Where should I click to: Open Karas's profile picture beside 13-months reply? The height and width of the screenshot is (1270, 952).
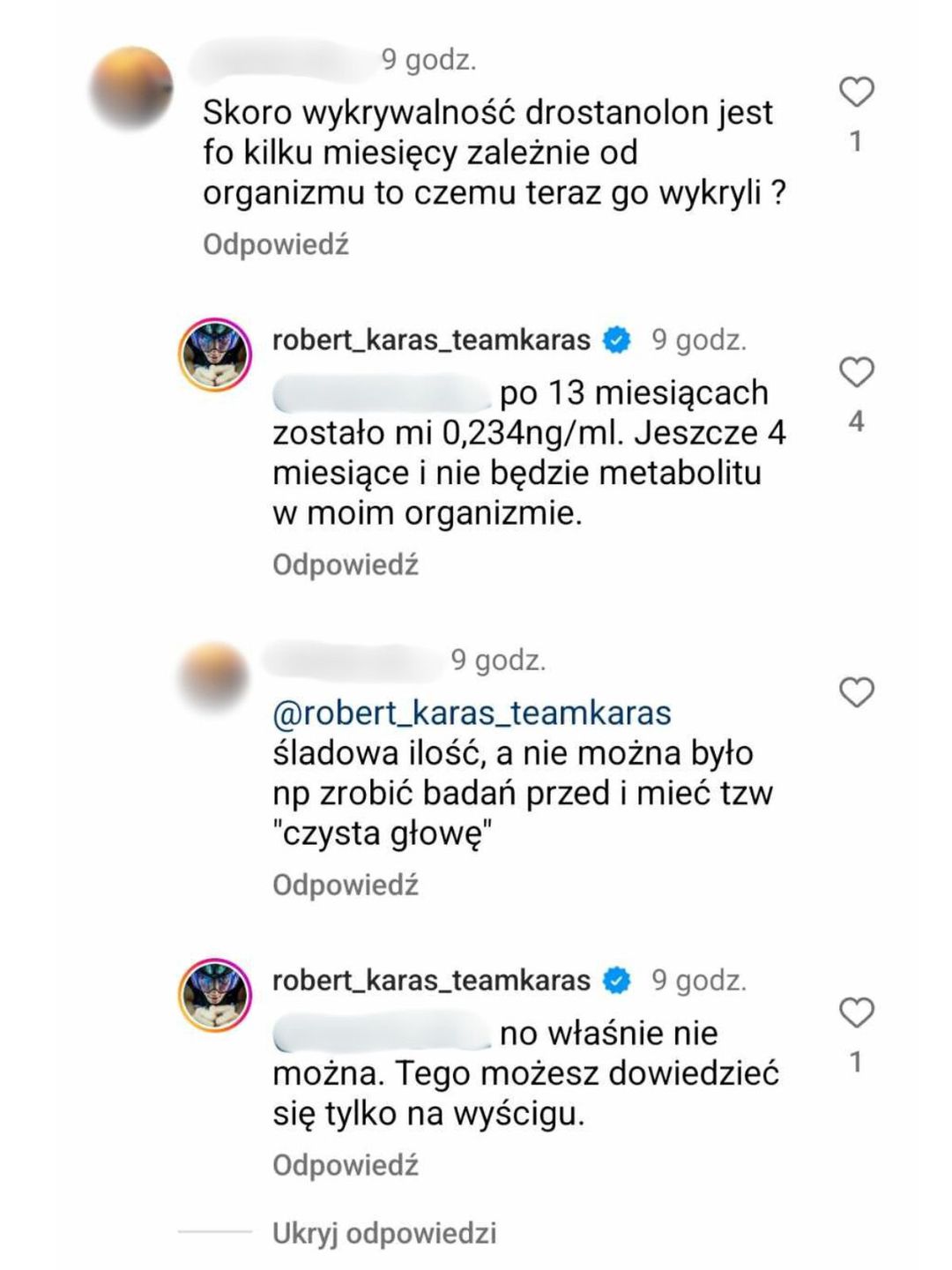pyautogui.click(x=216, y=355)
